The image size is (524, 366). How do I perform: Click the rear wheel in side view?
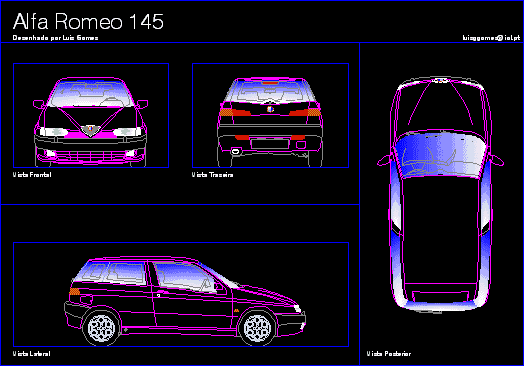coord(101,328)
